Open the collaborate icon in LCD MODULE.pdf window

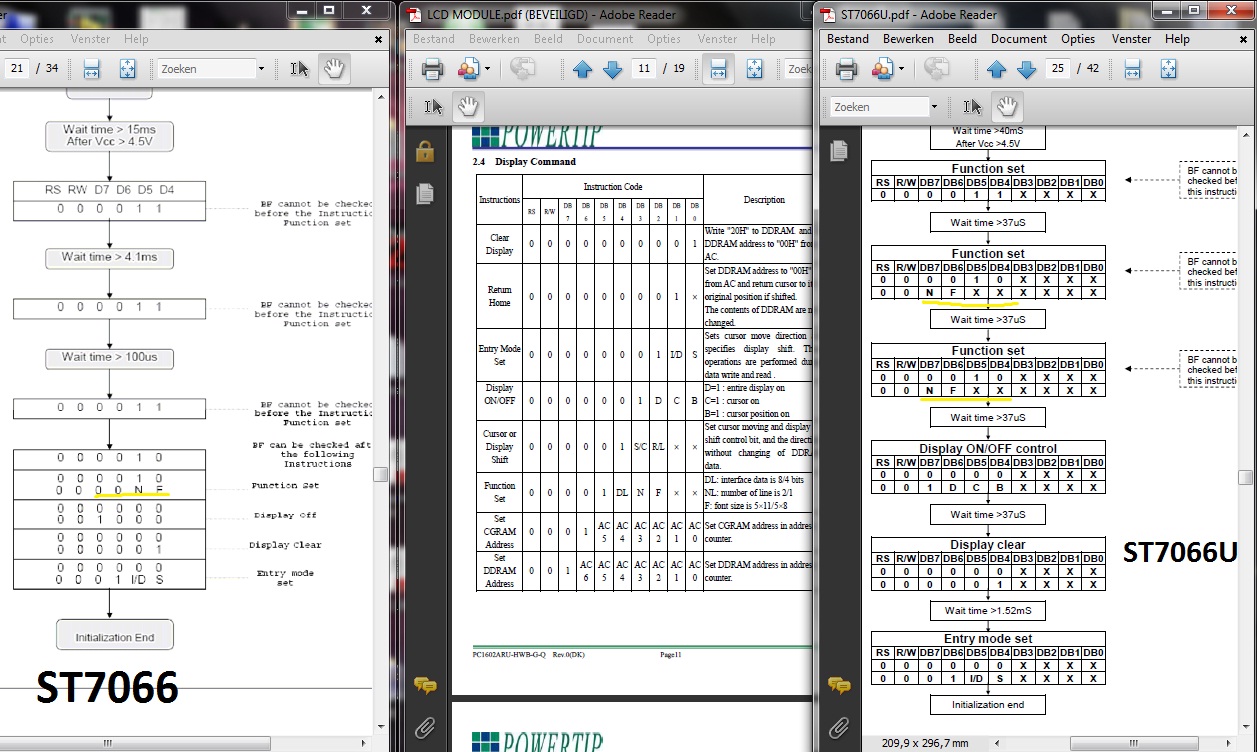point(467,69)
